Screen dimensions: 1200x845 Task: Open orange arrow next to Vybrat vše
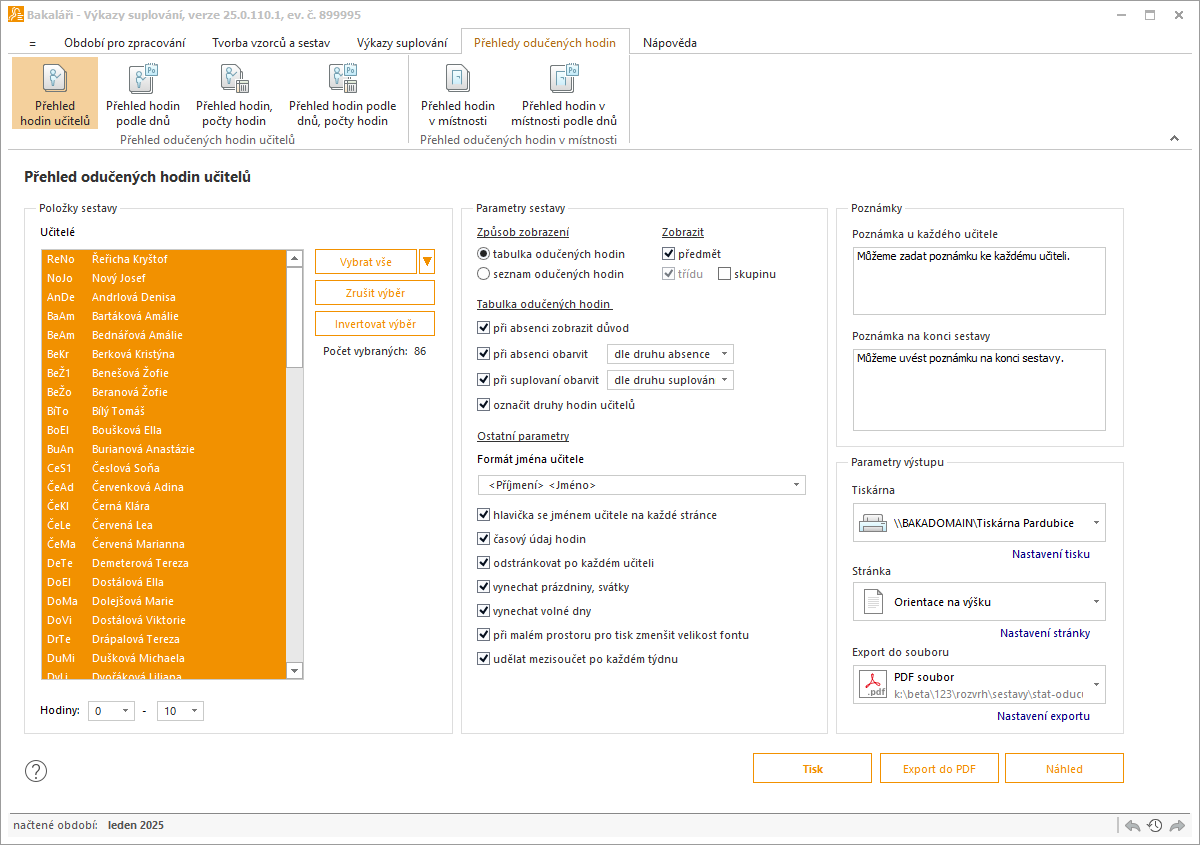point(428,262)
